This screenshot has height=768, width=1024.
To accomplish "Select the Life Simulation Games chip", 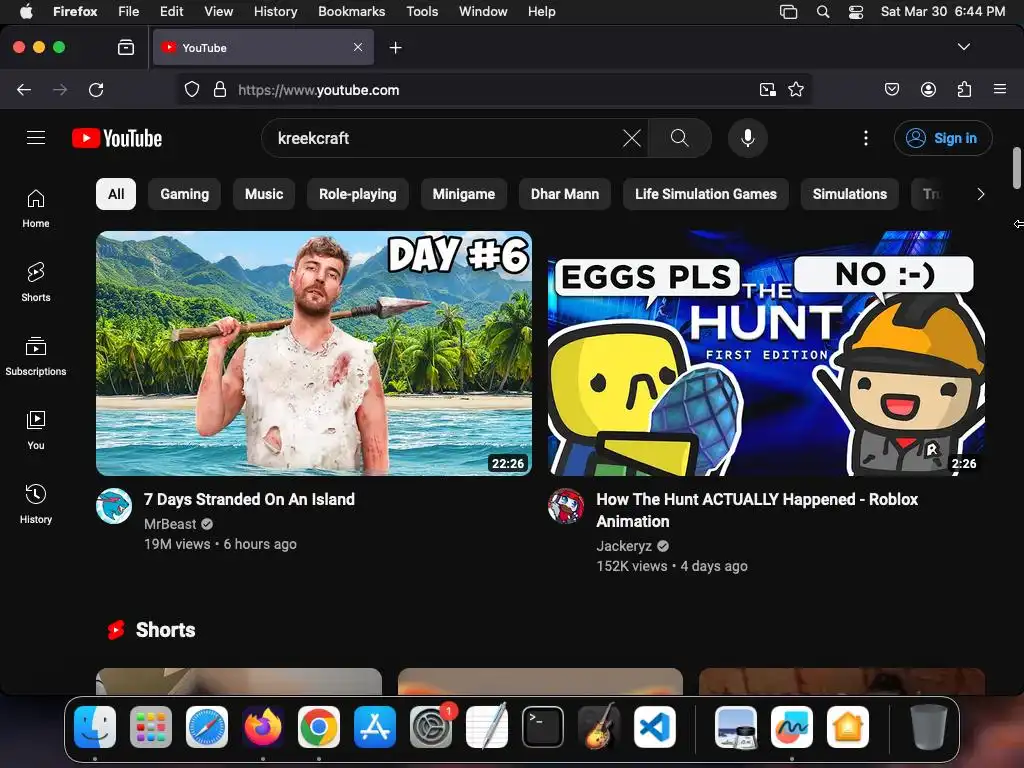I will tap(706, 194).
